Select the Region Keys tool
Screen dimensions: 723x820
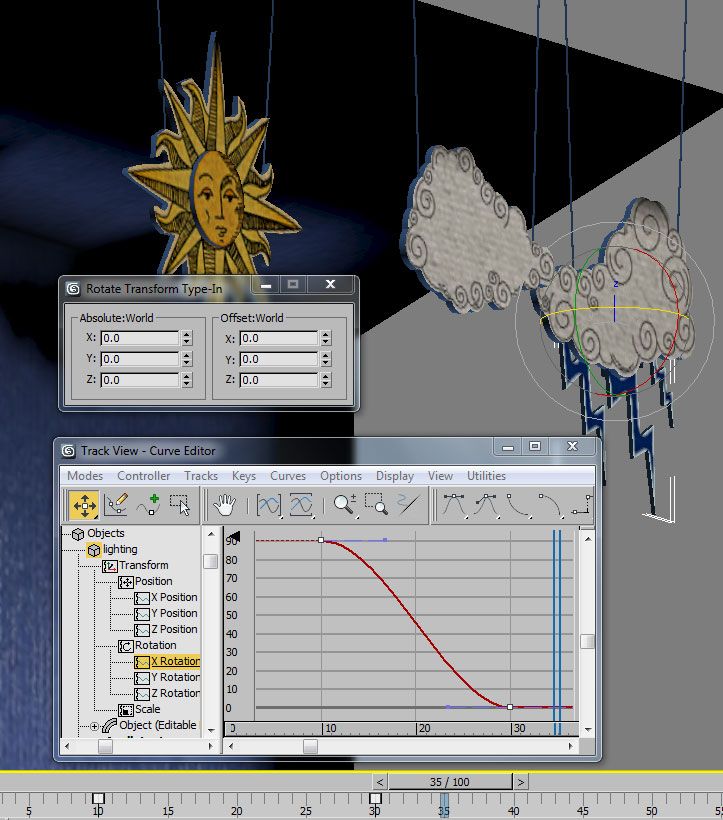click(180, 504)
